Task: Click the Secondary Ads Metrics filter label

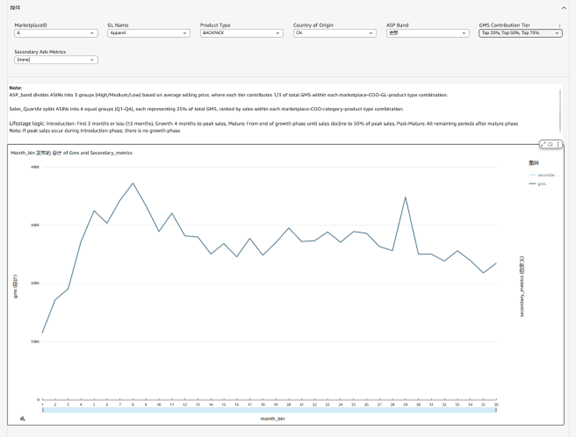Action: 40,52
